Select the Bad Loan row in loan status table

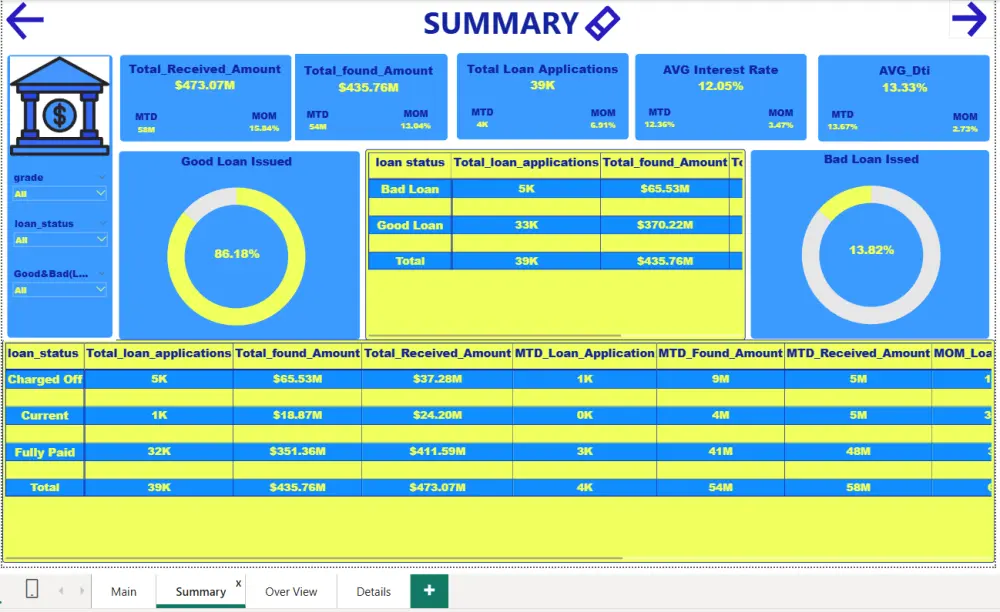(x=409, y=188)
